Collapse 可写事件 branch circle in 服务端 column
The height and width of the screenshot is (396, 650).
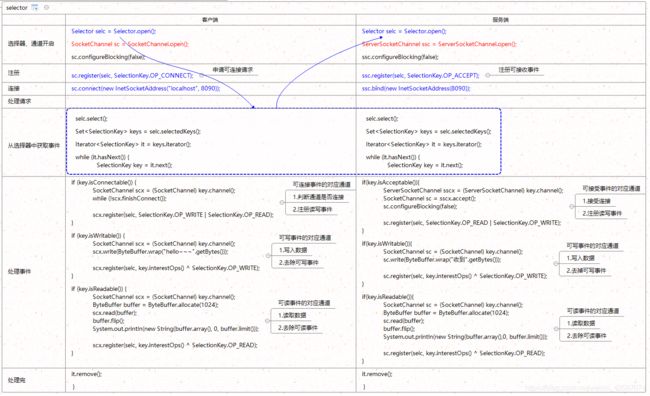point(556,263)
